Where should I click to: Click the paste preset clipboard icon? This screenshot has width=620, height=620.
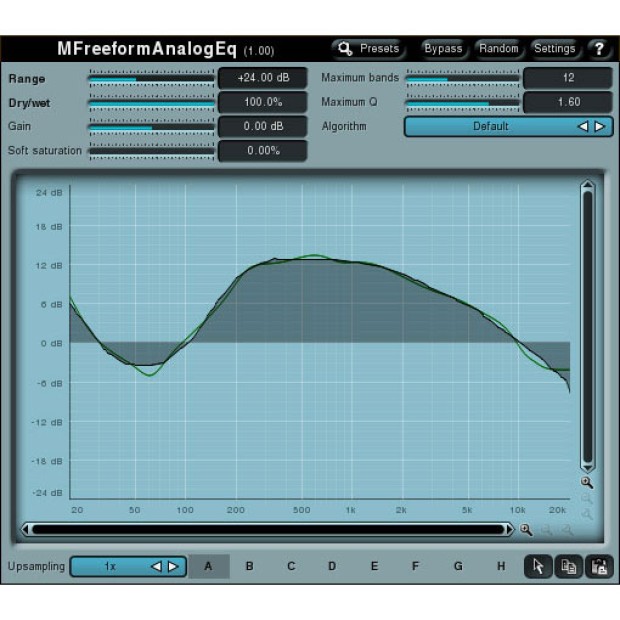tap(599, 567)
